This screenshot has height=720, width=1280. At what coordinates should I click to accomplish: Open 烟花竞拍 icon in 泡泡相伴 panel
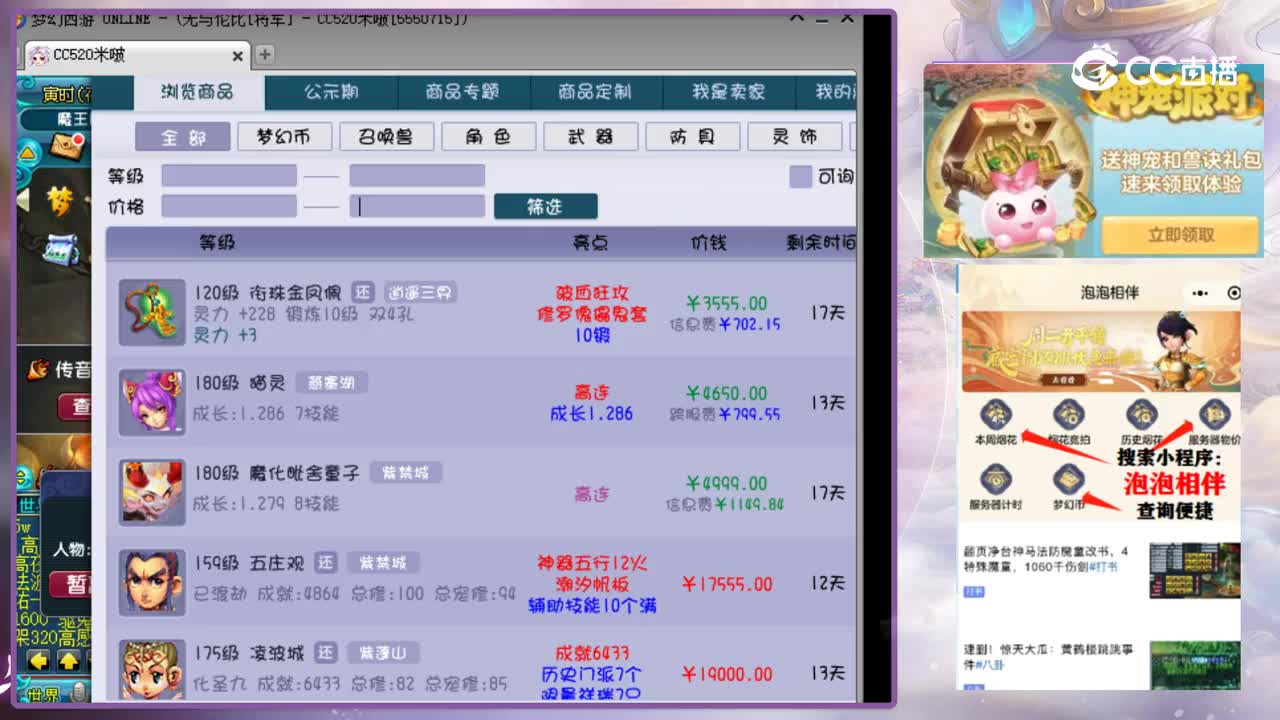tap(1069, 414)
